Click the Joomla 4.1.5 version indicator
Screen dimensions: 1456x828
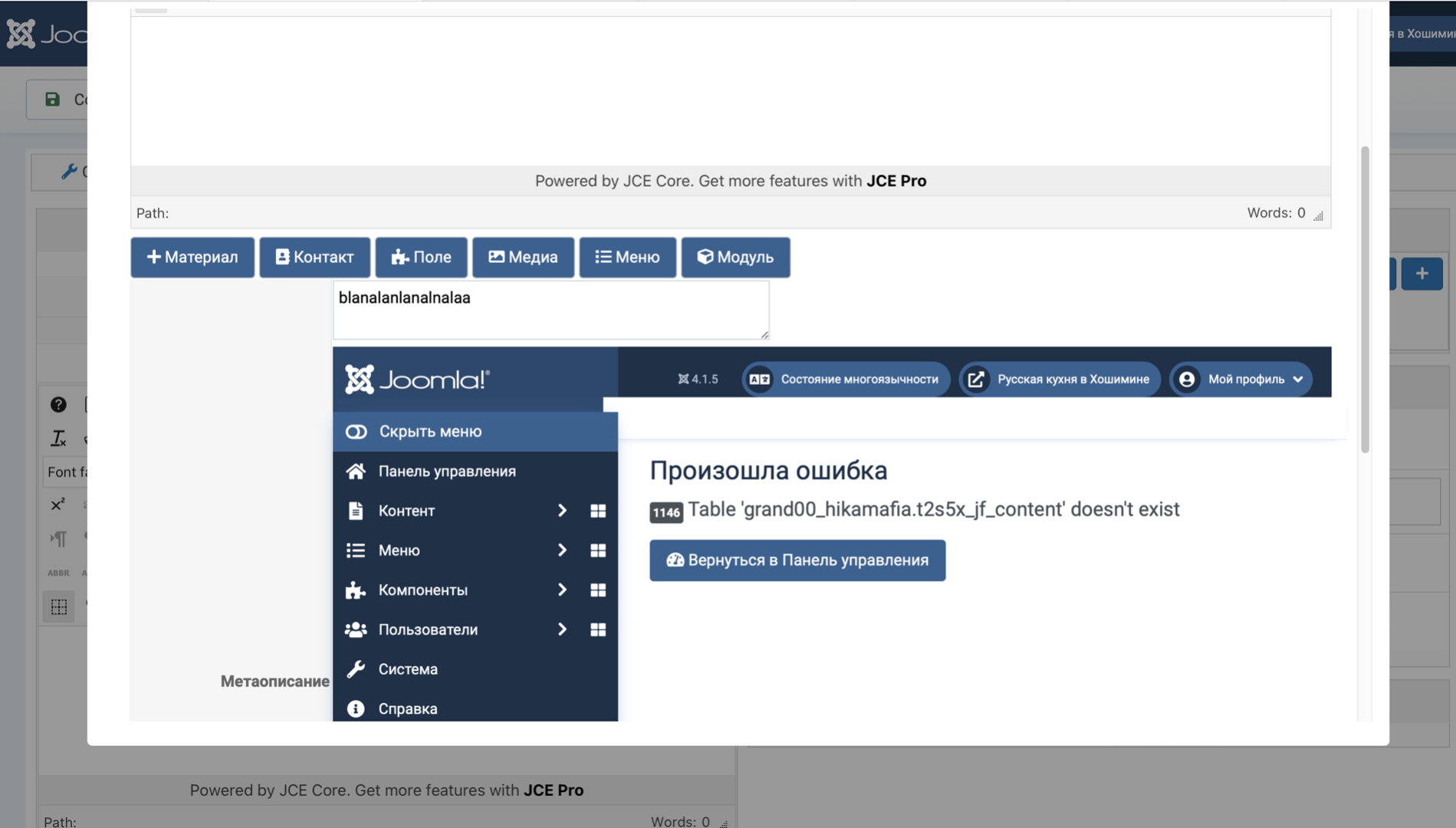[698, 379]
